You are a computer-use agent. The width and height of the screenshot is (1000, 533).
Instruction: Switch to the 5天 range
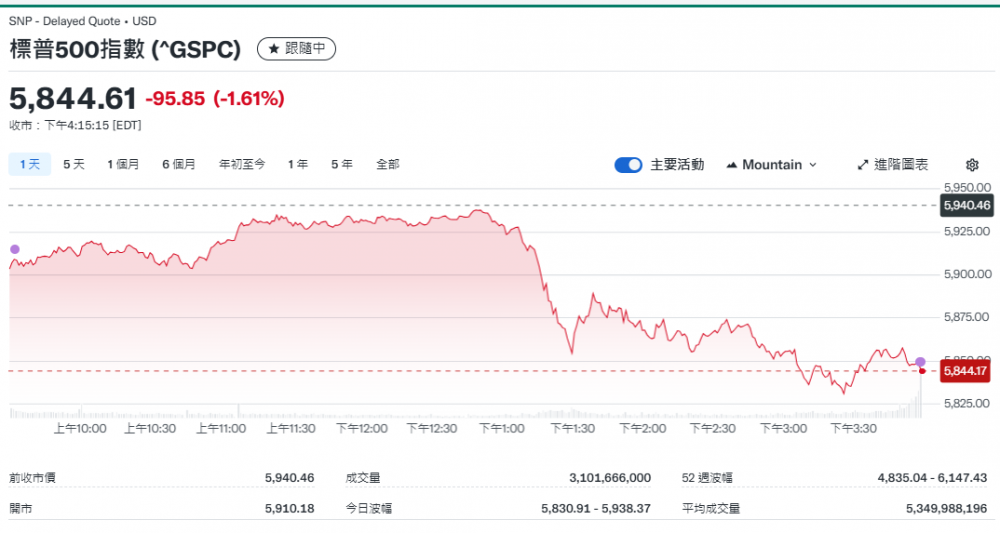point(74,164)
